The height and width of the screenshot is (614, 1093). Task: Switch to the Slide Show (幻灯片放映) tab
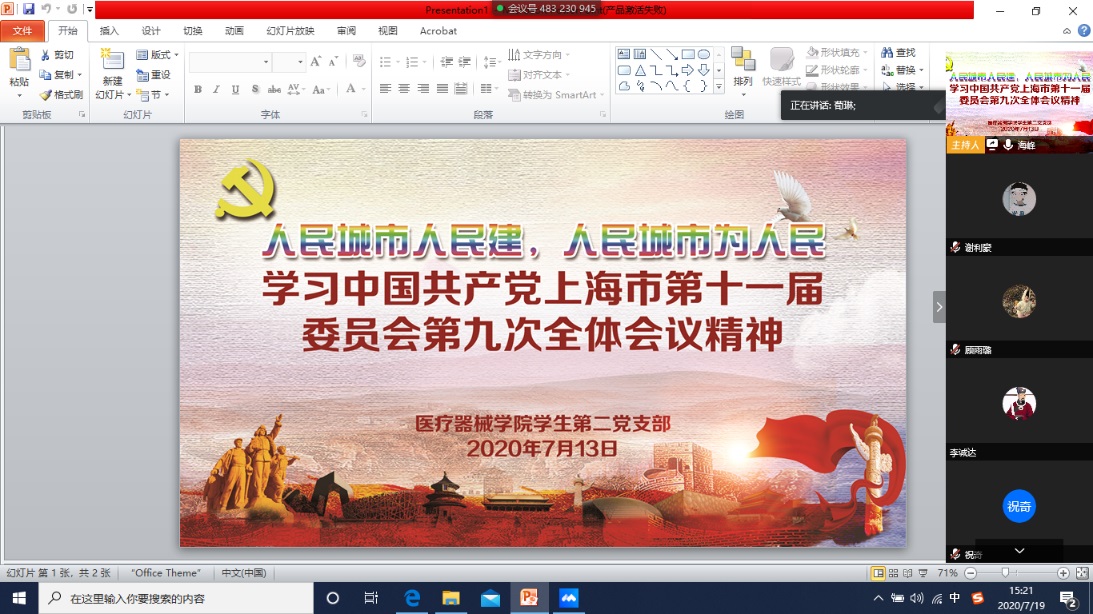click(290, 31)
